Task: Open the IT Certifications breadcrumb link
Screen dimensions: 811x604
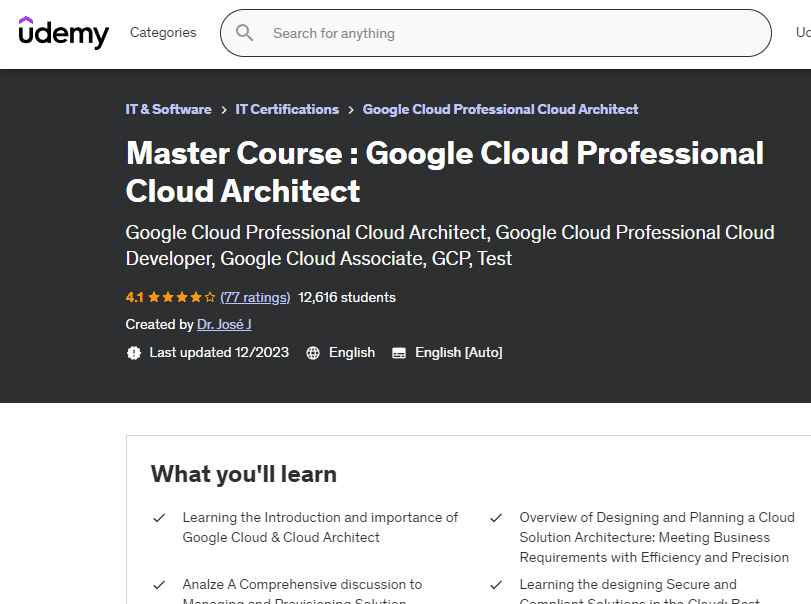Action: point(287,109)
